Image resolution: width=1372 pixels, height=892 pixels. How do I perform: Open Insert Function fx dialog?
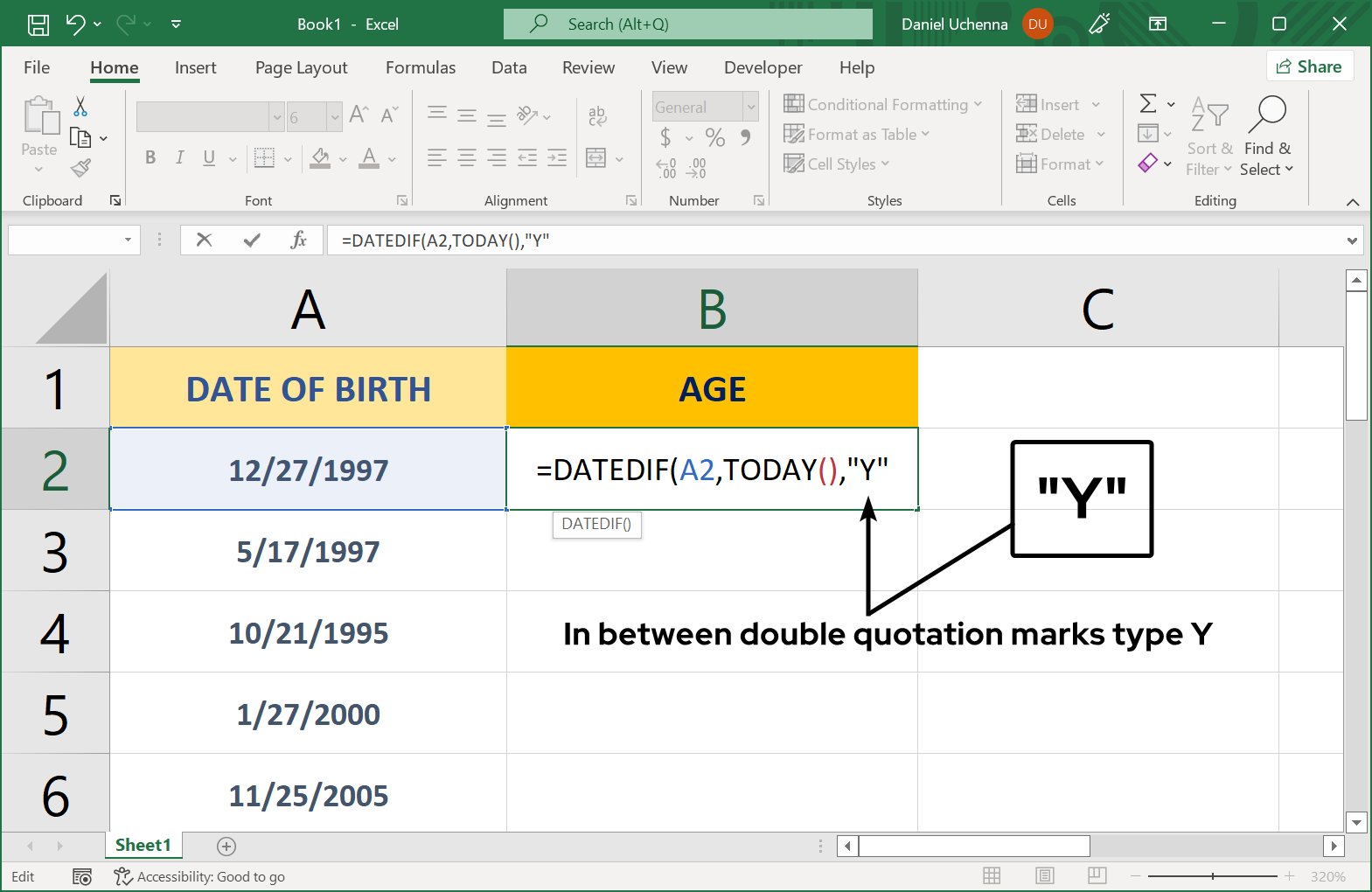point(298,240)
